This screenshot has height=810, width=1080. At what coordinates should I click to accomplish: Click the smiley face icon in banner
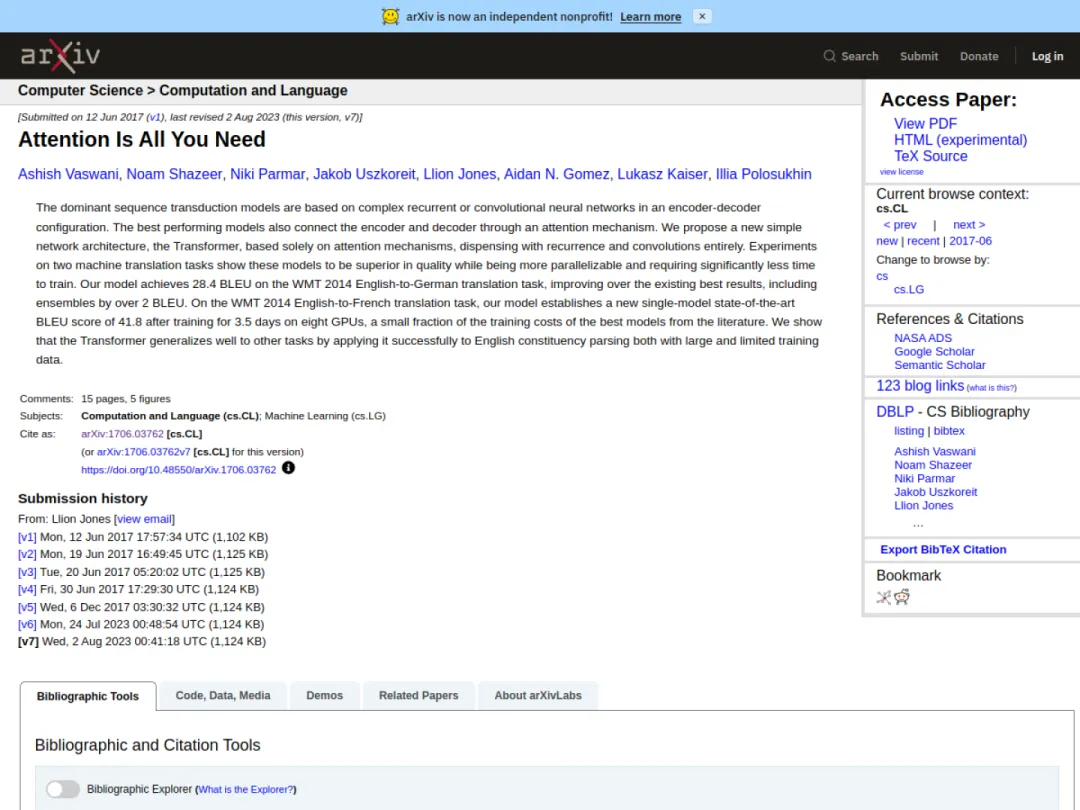391,17
